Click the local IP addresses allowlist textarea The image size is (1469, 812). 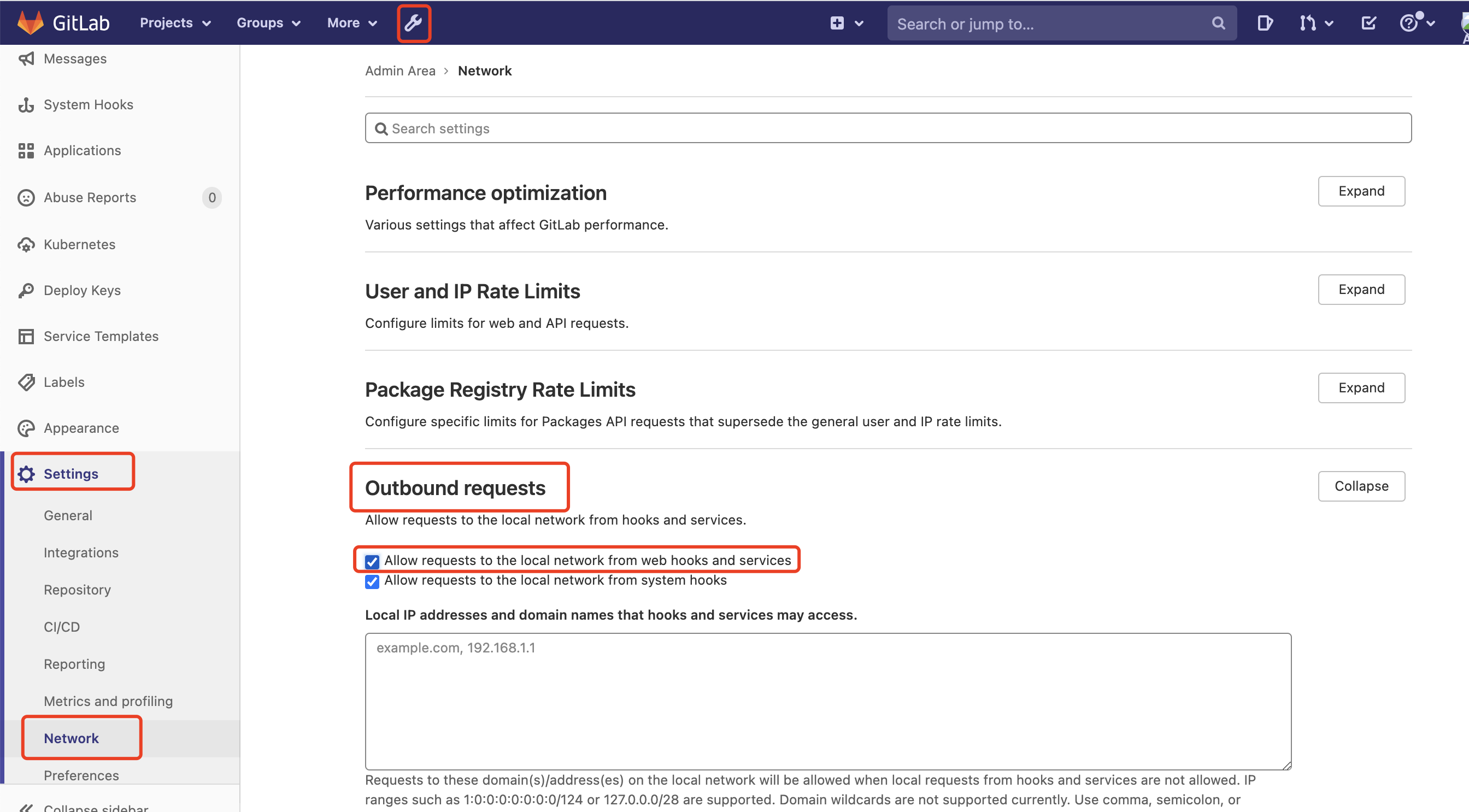(828, 702)
